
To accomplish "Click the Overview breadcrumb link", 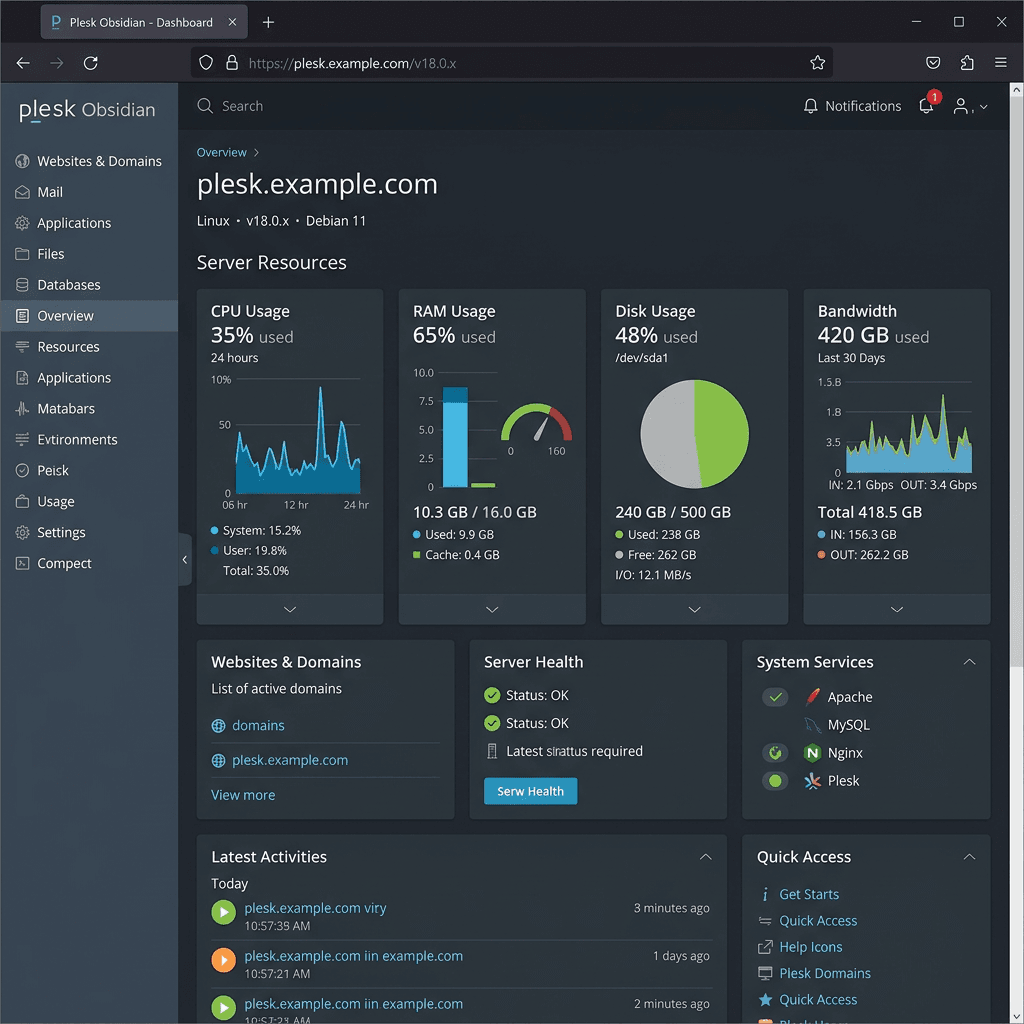I will [221, 152].
